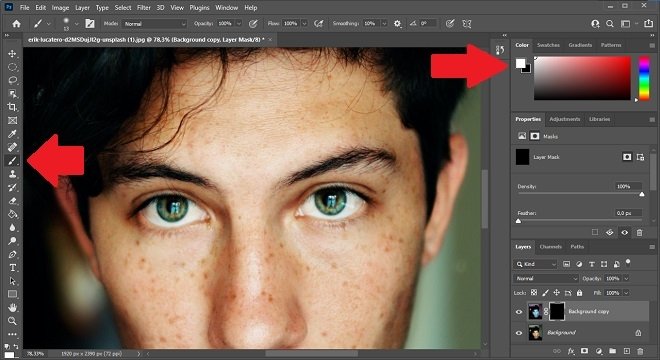Click the Delete layer trash button in Layers footer
Screen dimensions: 660x360
coord(640,351)
